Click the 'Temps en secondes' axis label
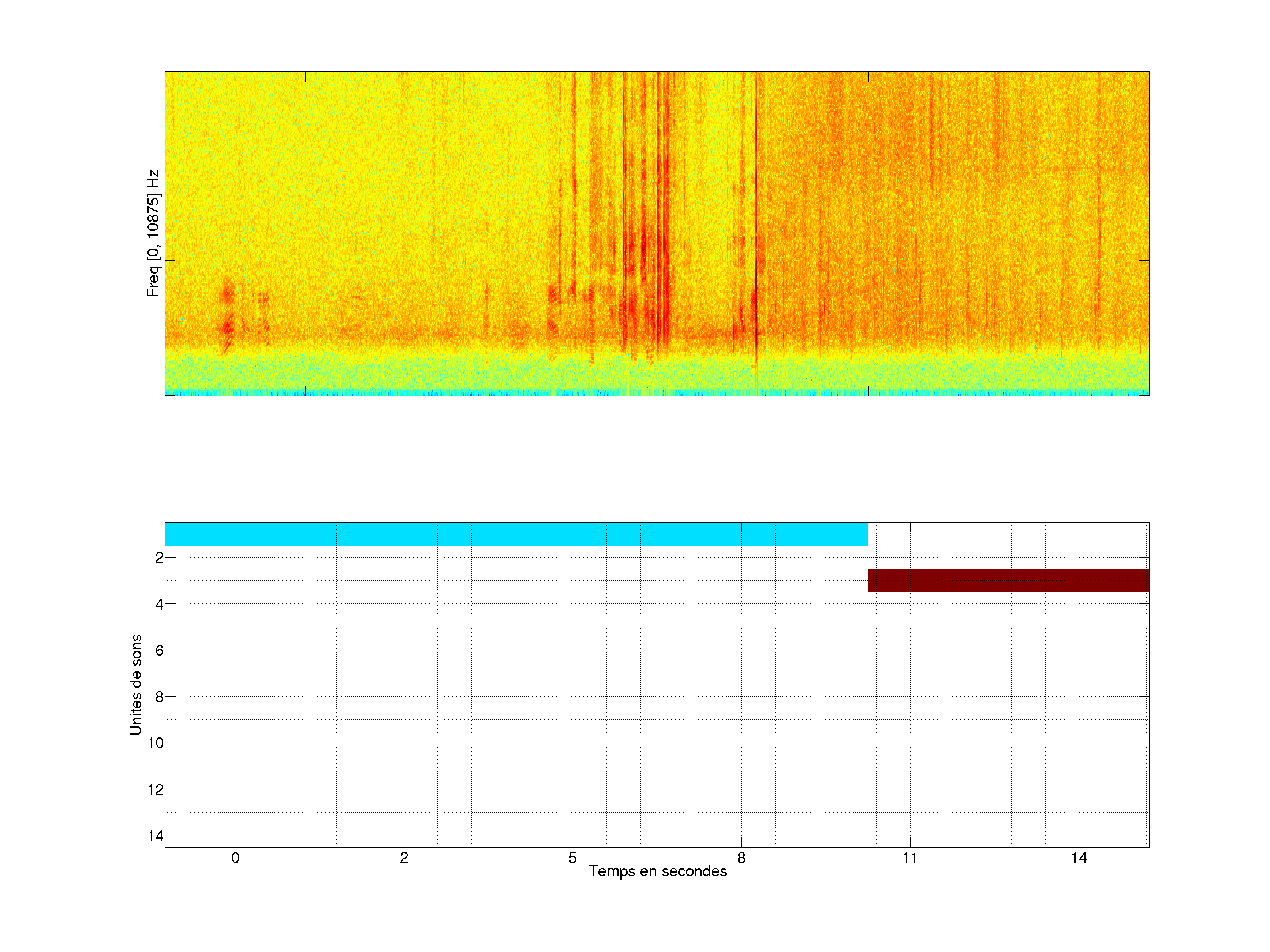The width and height of the screenshot is (1270, 952). [x=657, y=871]
